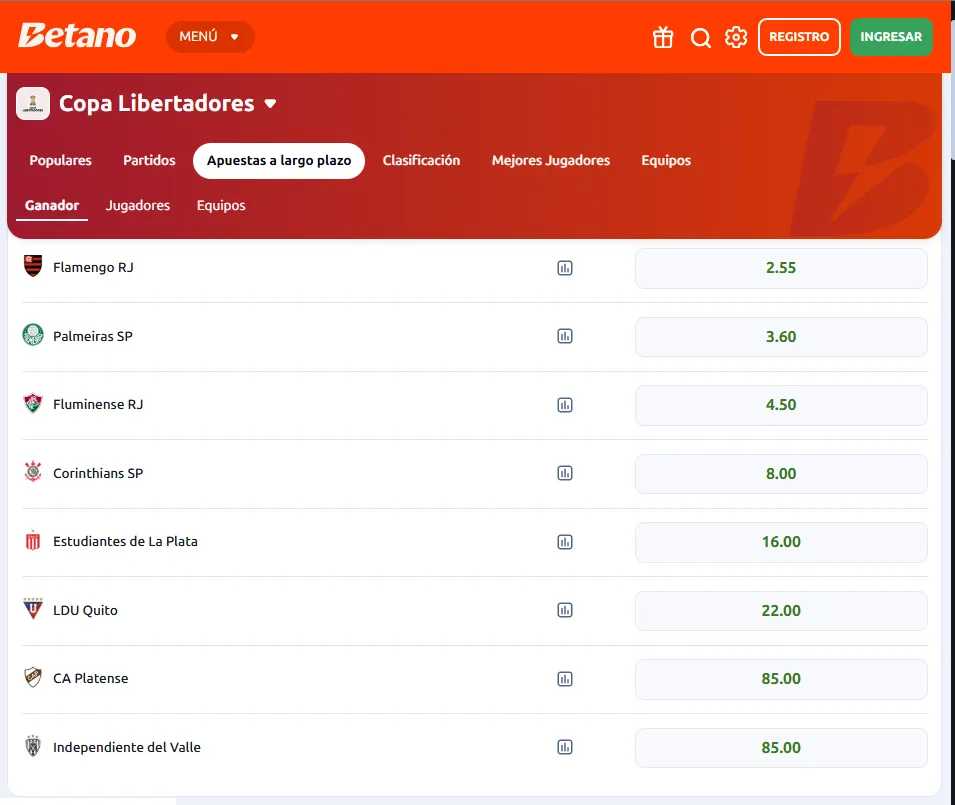Bet on Independiente del Valle at 85.00
Image resolution: width=955 pixels, height=805 pixels.
[781, 748]
